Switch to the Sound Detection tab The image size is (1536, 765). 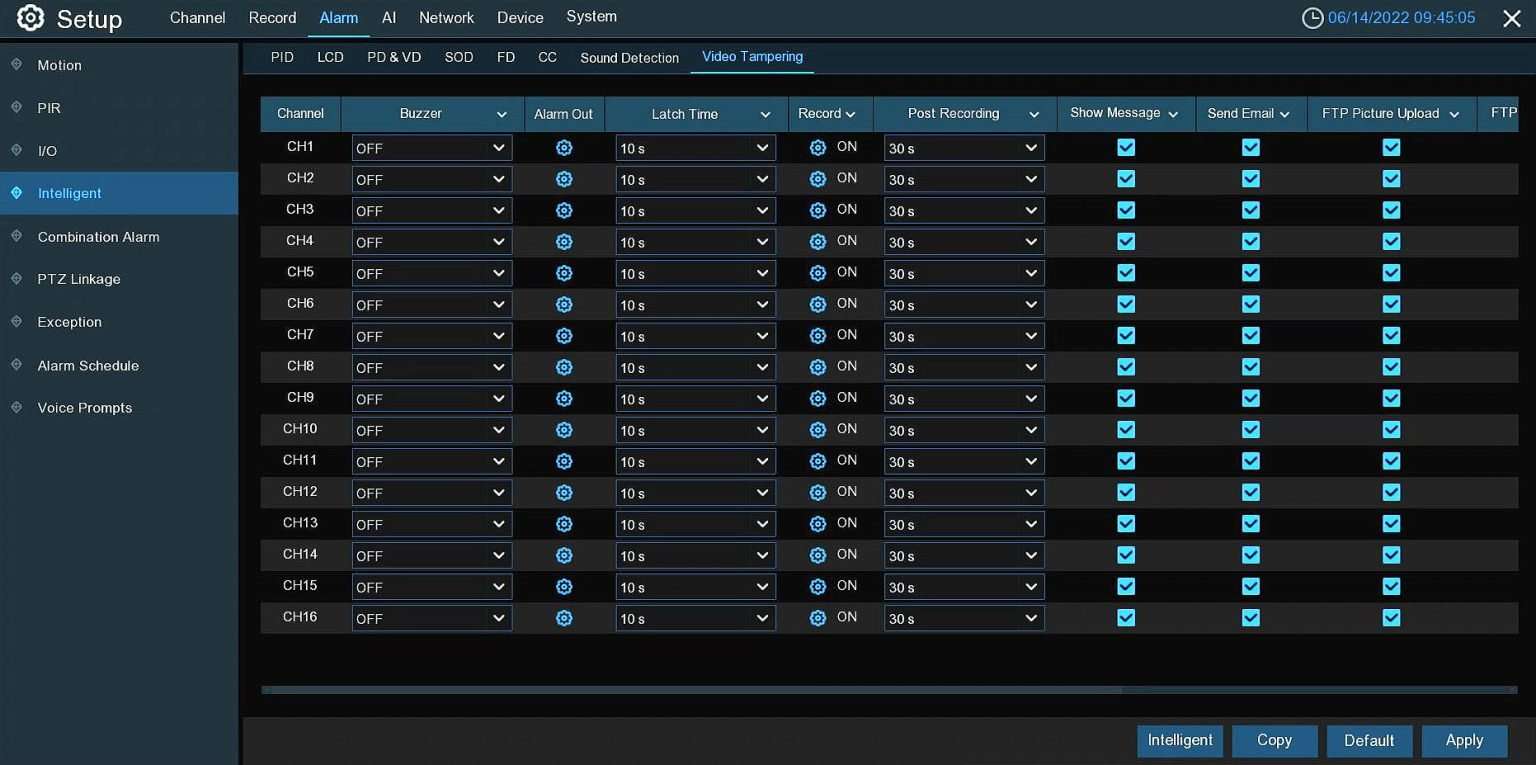(629, 58)
